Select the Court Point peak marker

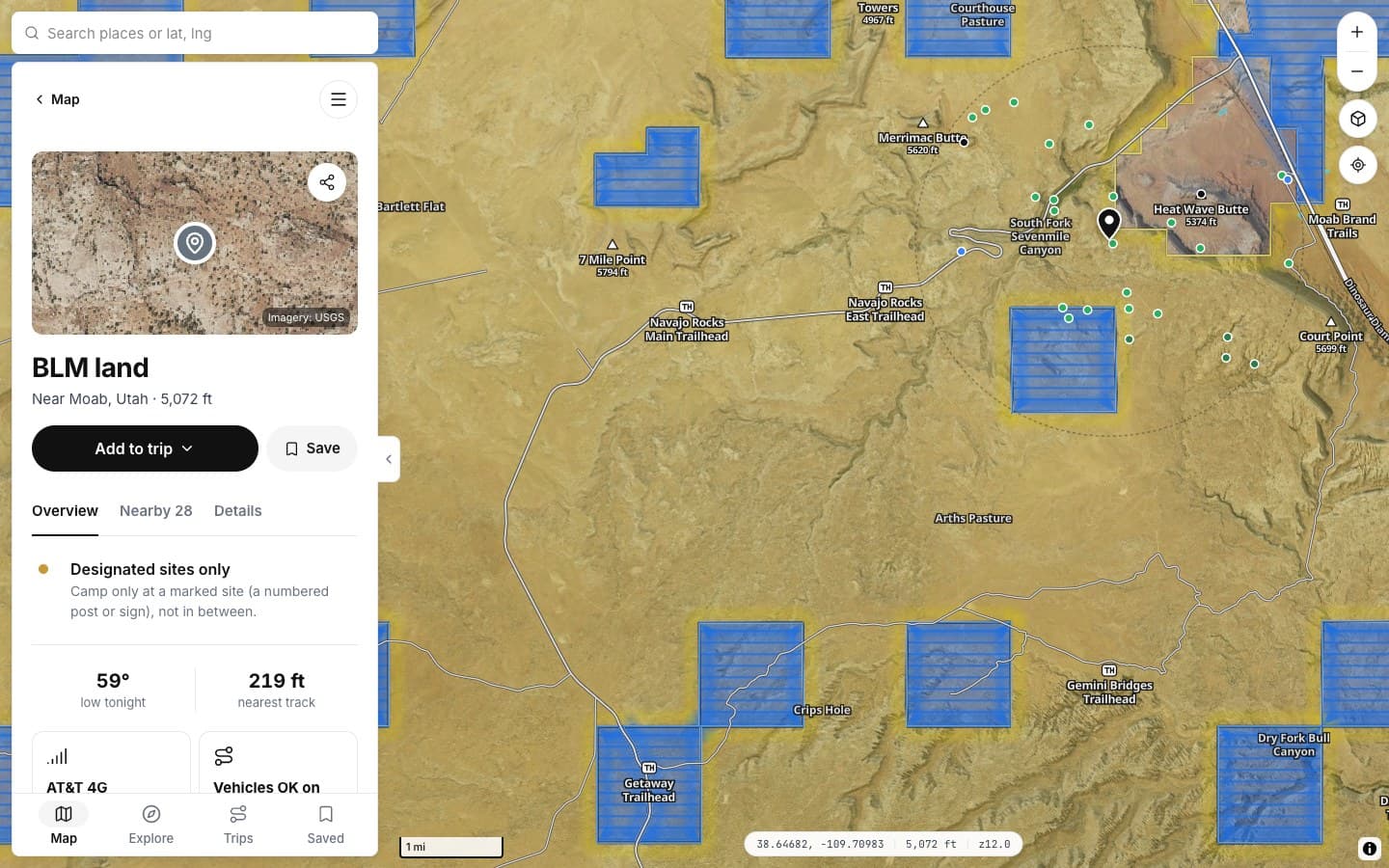click(1331, 322)
